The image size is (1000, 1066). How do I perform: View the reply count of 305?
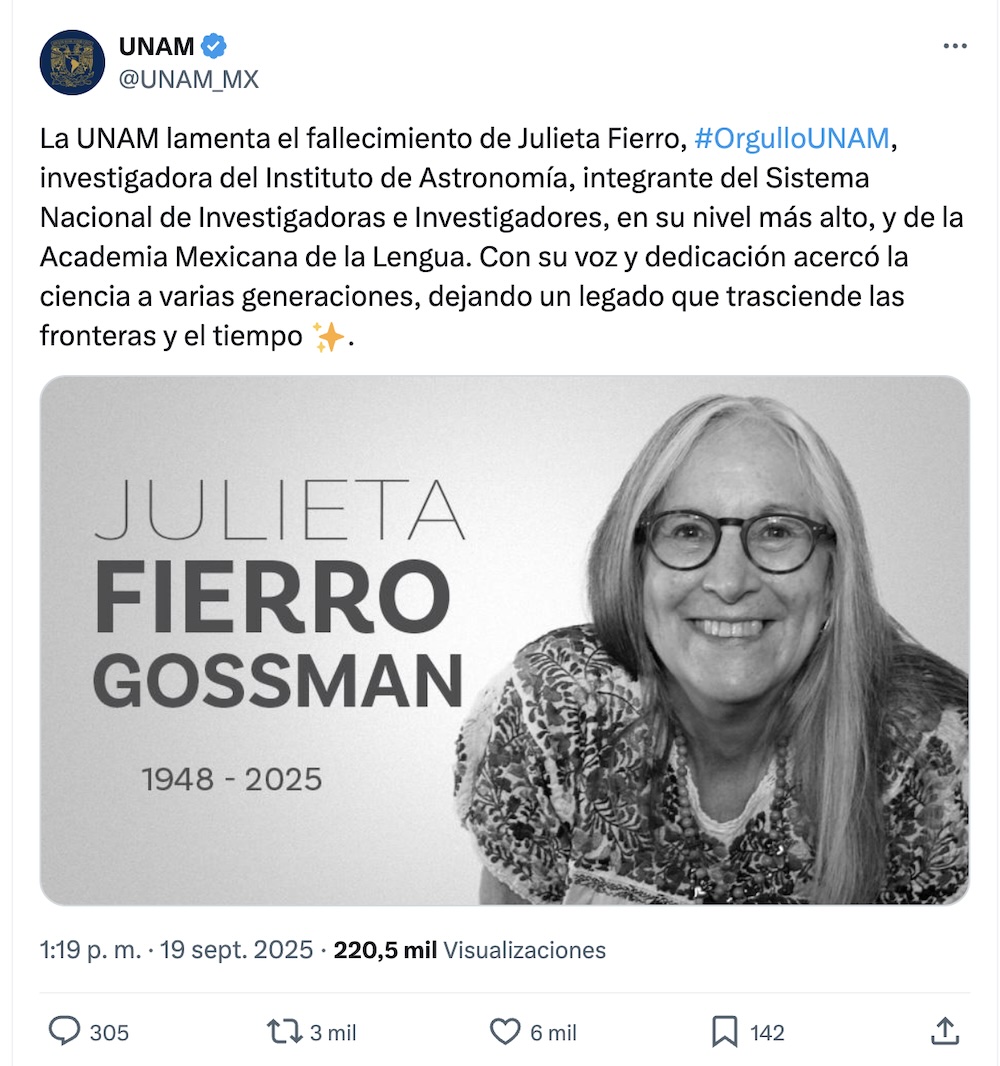(x=109, y=1031)
